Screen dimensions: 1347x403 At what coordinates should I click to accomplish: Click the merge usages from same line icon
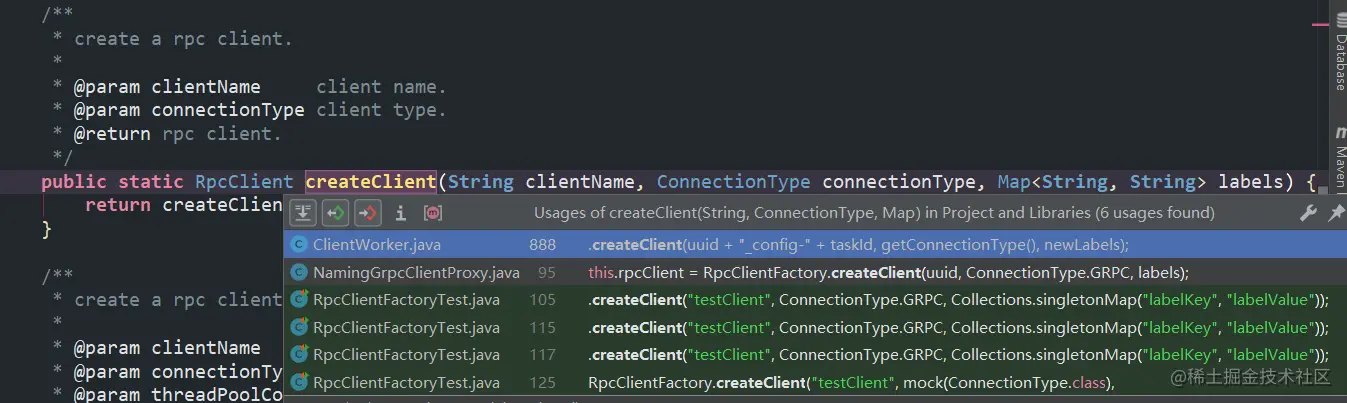pos(303,213)
